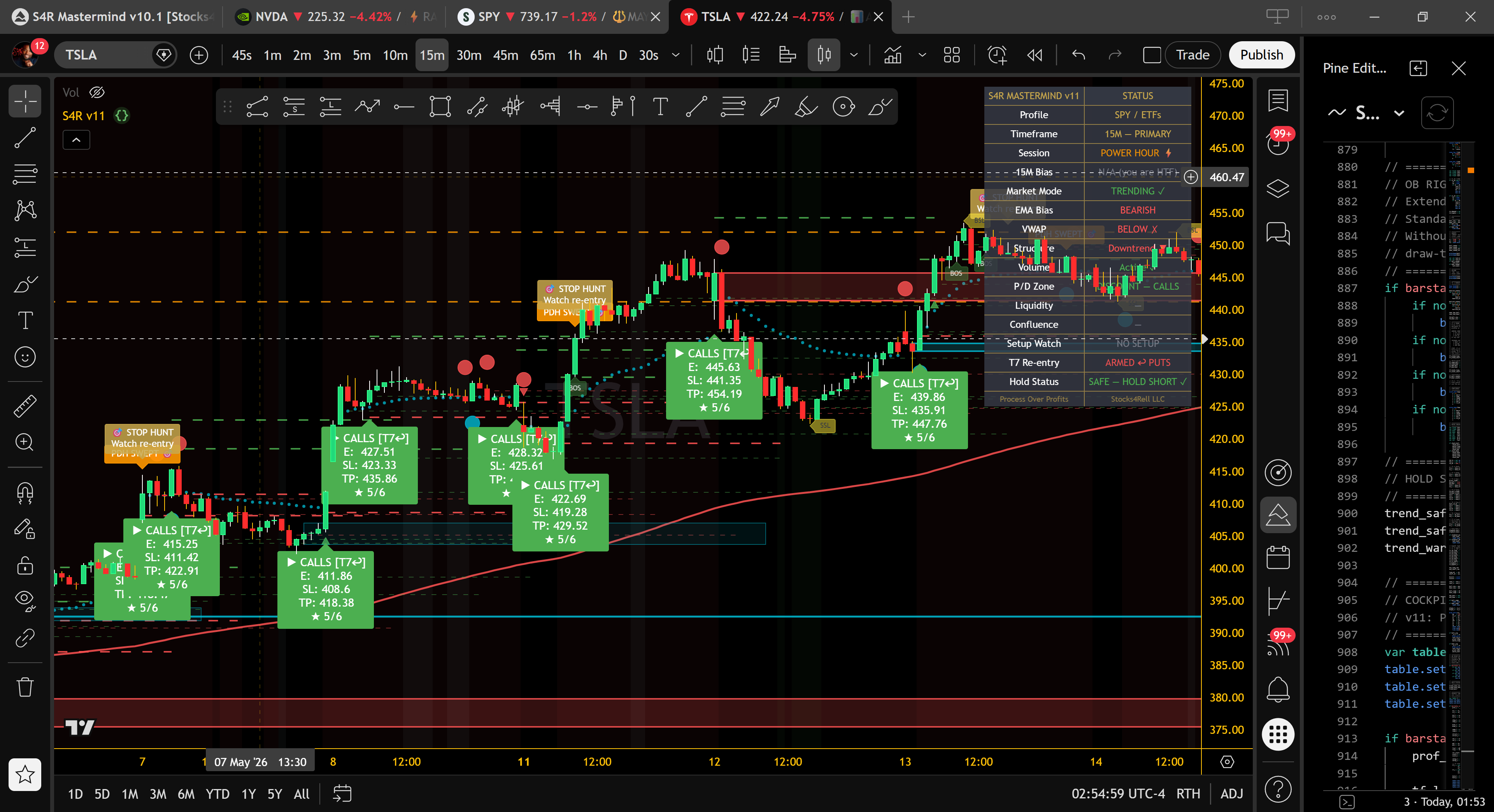Viewport: 1494px width, 812px height.
Task: Hide all drawings with the eye icon
Action: pos(25,601)
